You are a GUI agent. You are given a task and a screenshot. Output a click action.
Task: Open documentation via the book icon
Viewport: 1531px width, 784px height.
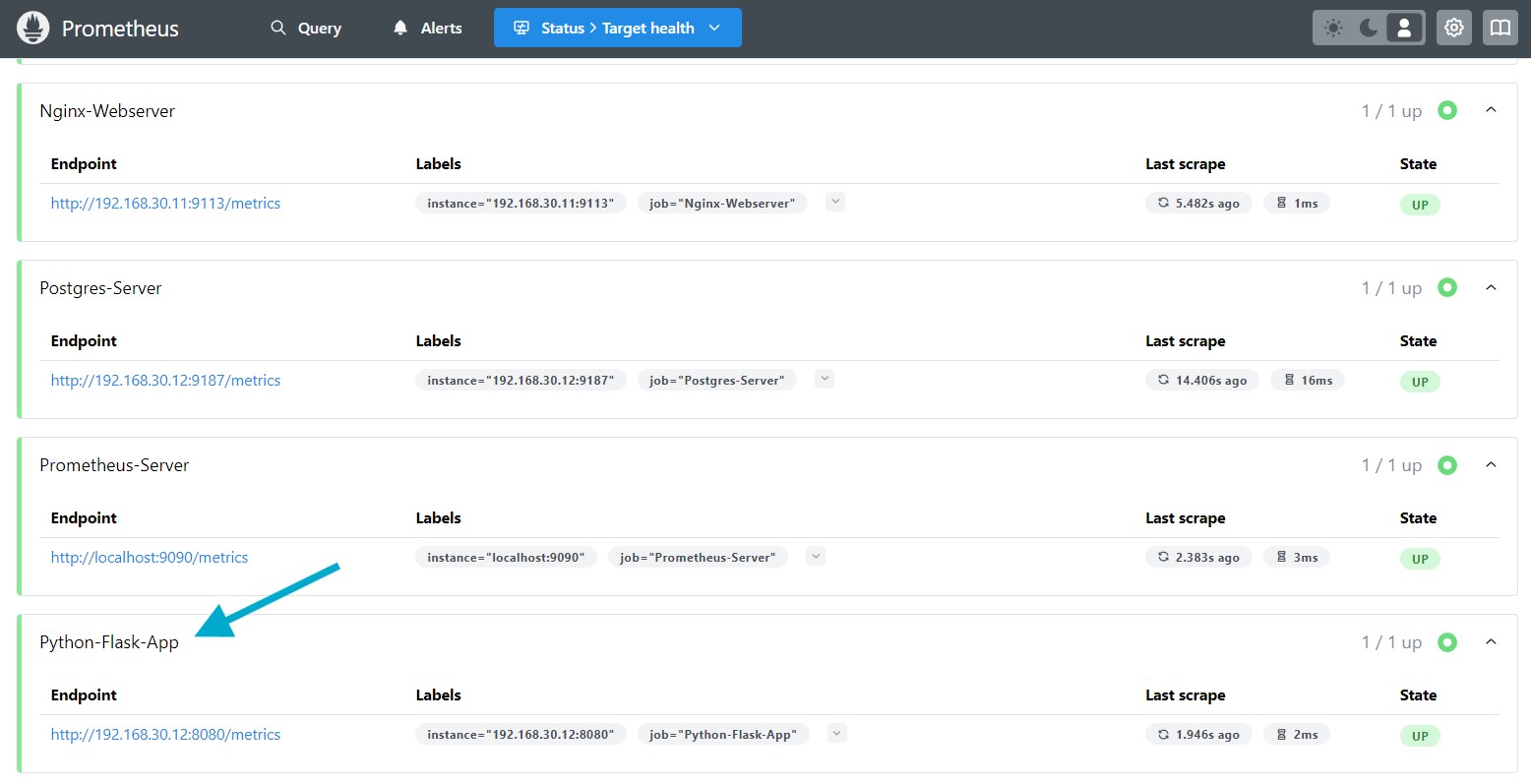coord(1500,28)
